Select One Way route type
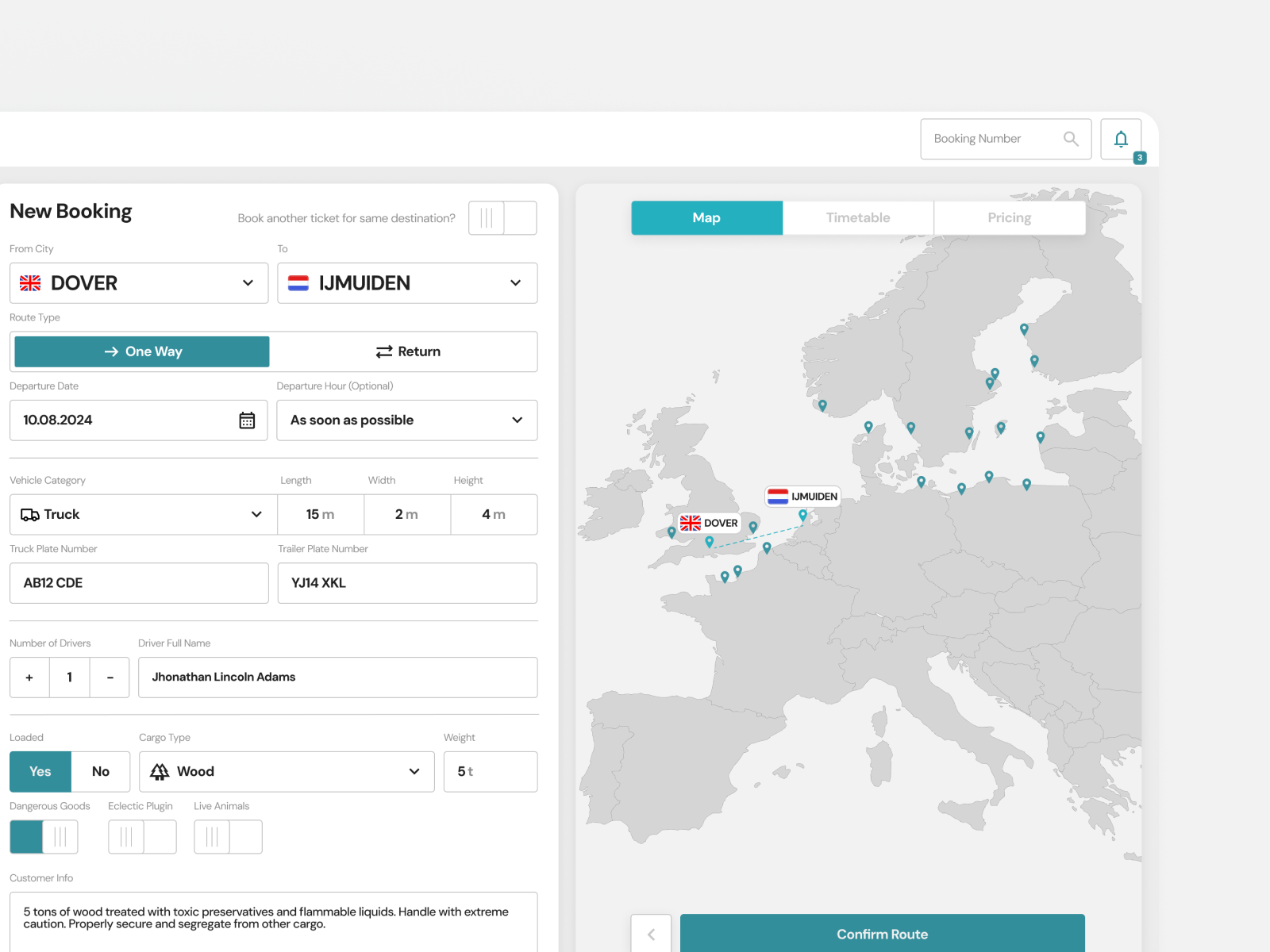This screenshot has width=1270, height=952. coord(142,351)
